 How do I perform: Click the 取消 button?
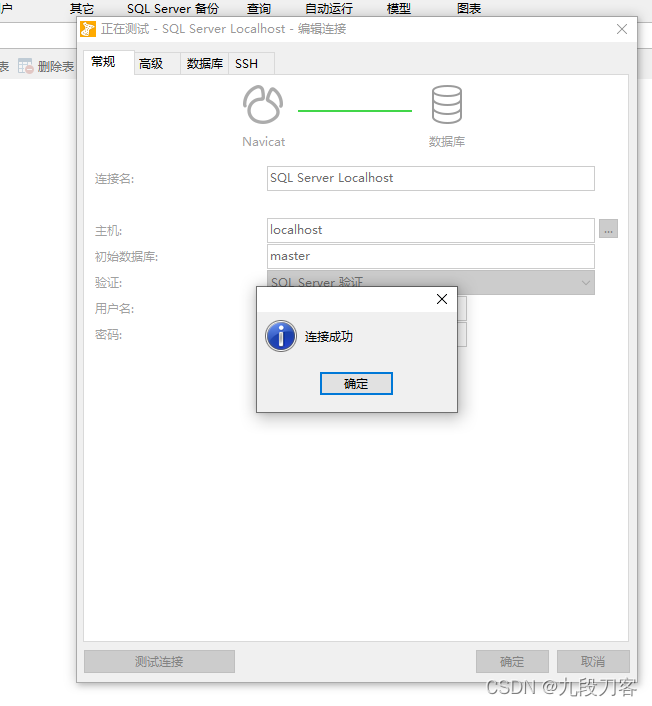click(593, 661)
